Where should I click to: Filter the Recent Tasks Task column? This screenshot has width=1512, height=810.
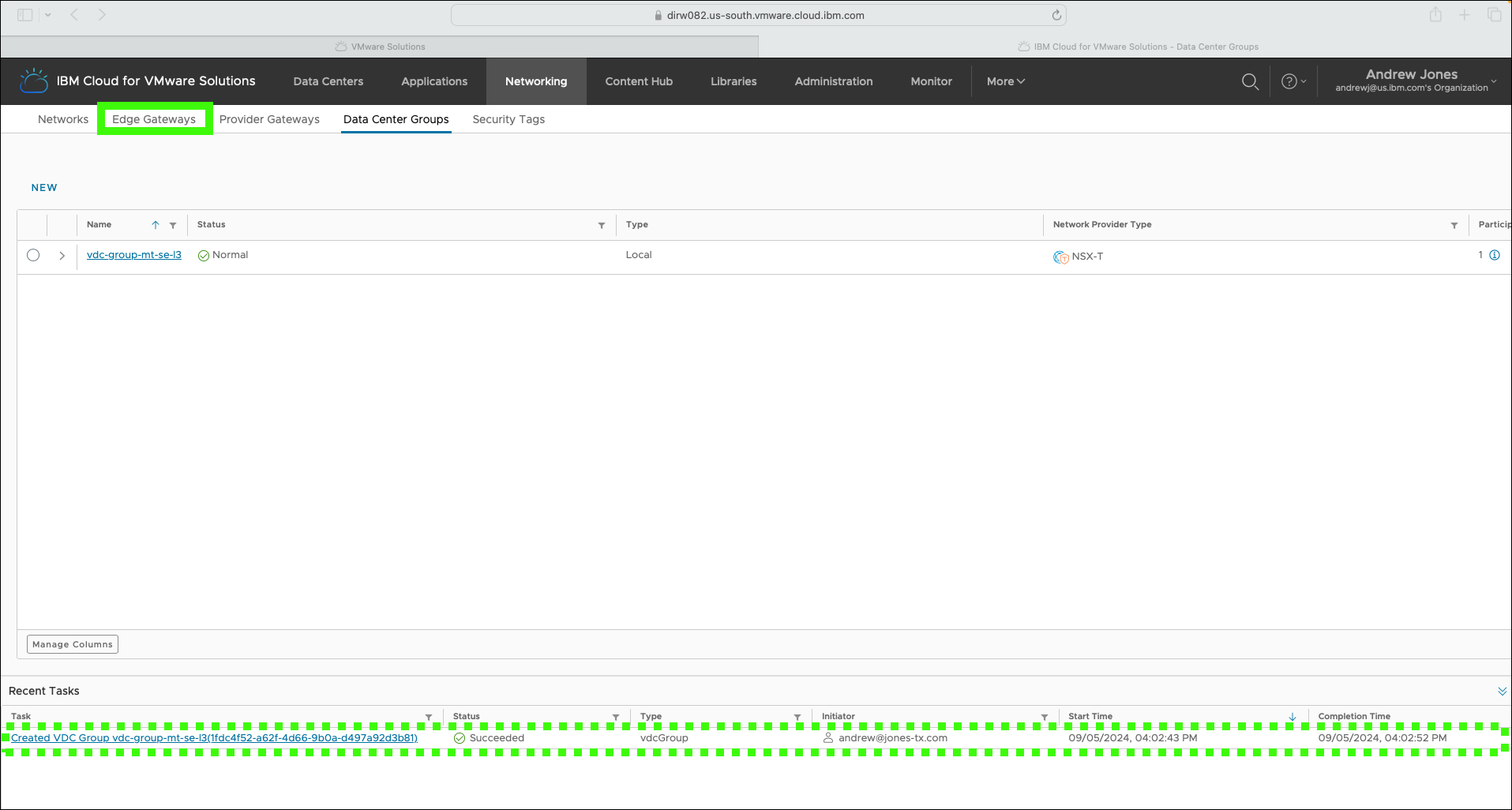[429, 717]
